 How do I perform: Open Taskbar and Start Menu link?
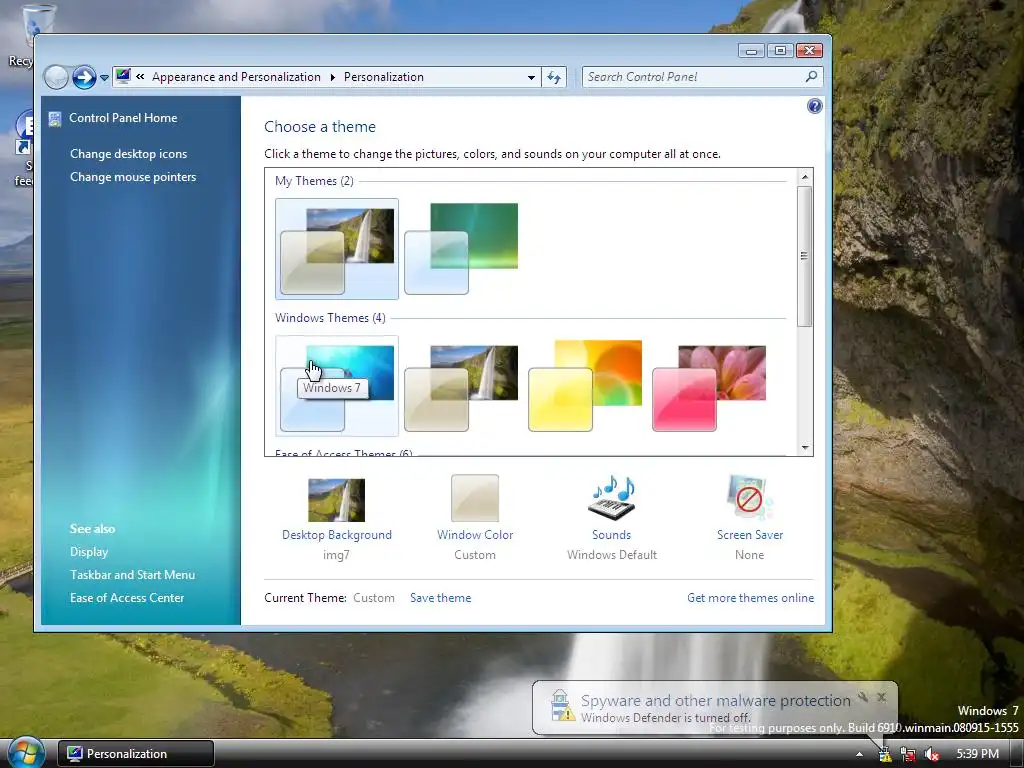[133, 575]
